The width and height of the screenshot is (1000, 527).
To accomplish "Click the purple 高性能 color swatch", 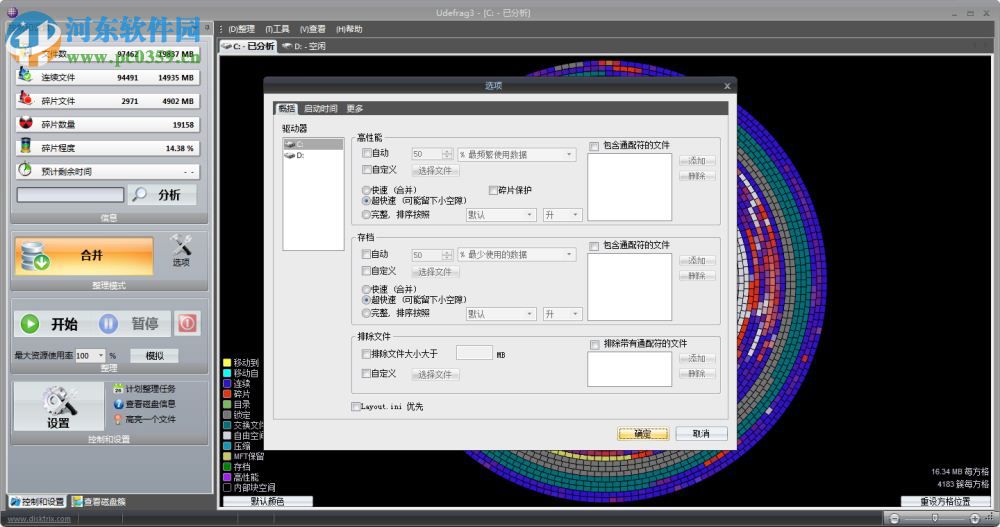I will point(226,477).
